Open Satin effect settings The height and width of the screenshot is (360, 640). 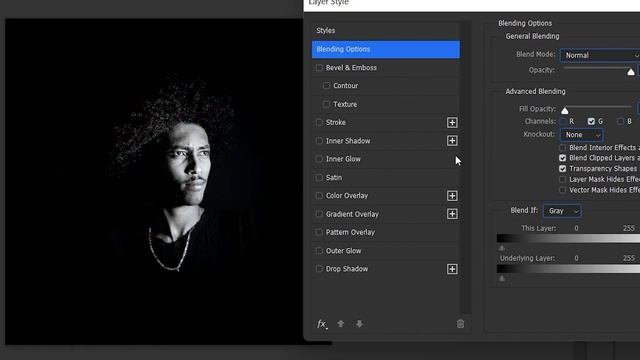[334, 178]
